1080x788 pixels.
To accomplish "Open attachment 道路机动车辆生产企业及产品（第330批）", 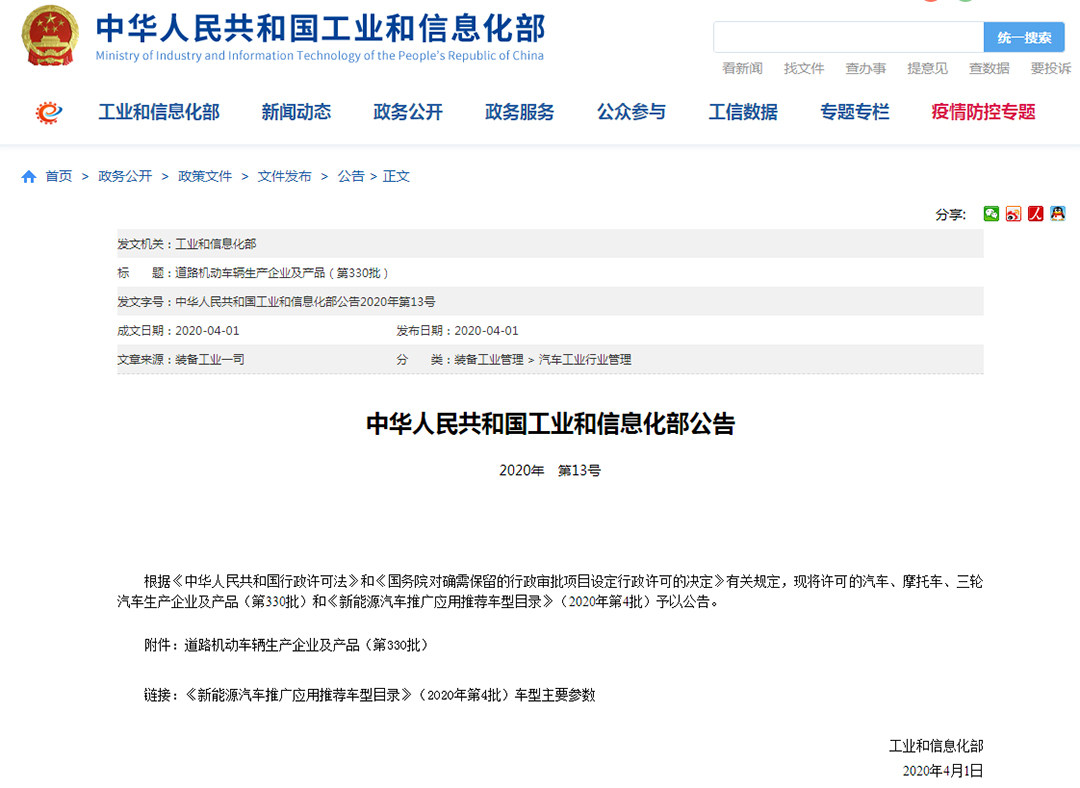I will click(x=306, y=645).
